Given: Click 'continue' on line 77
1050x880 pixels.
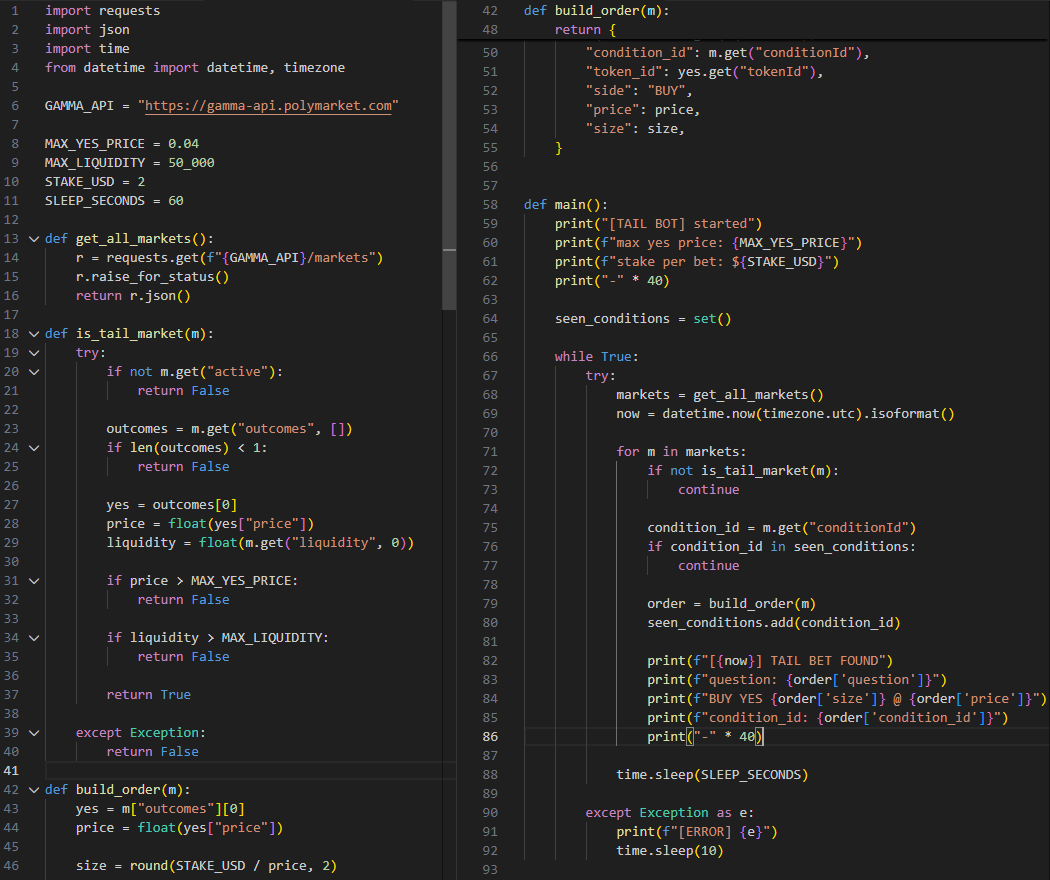Looking at the screenshot, I should tap(708, 566).
